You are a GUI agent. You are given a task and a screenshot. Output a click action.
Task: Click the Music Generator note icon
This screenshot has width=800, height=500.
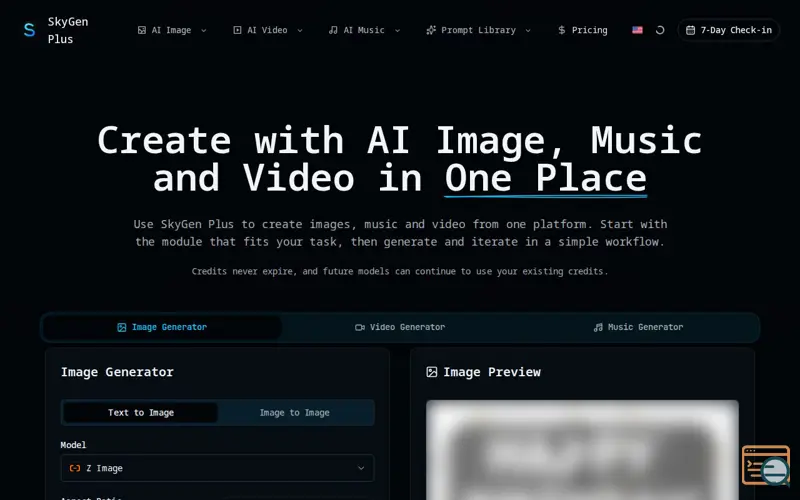pyautogui.click(x=598, y=328)
